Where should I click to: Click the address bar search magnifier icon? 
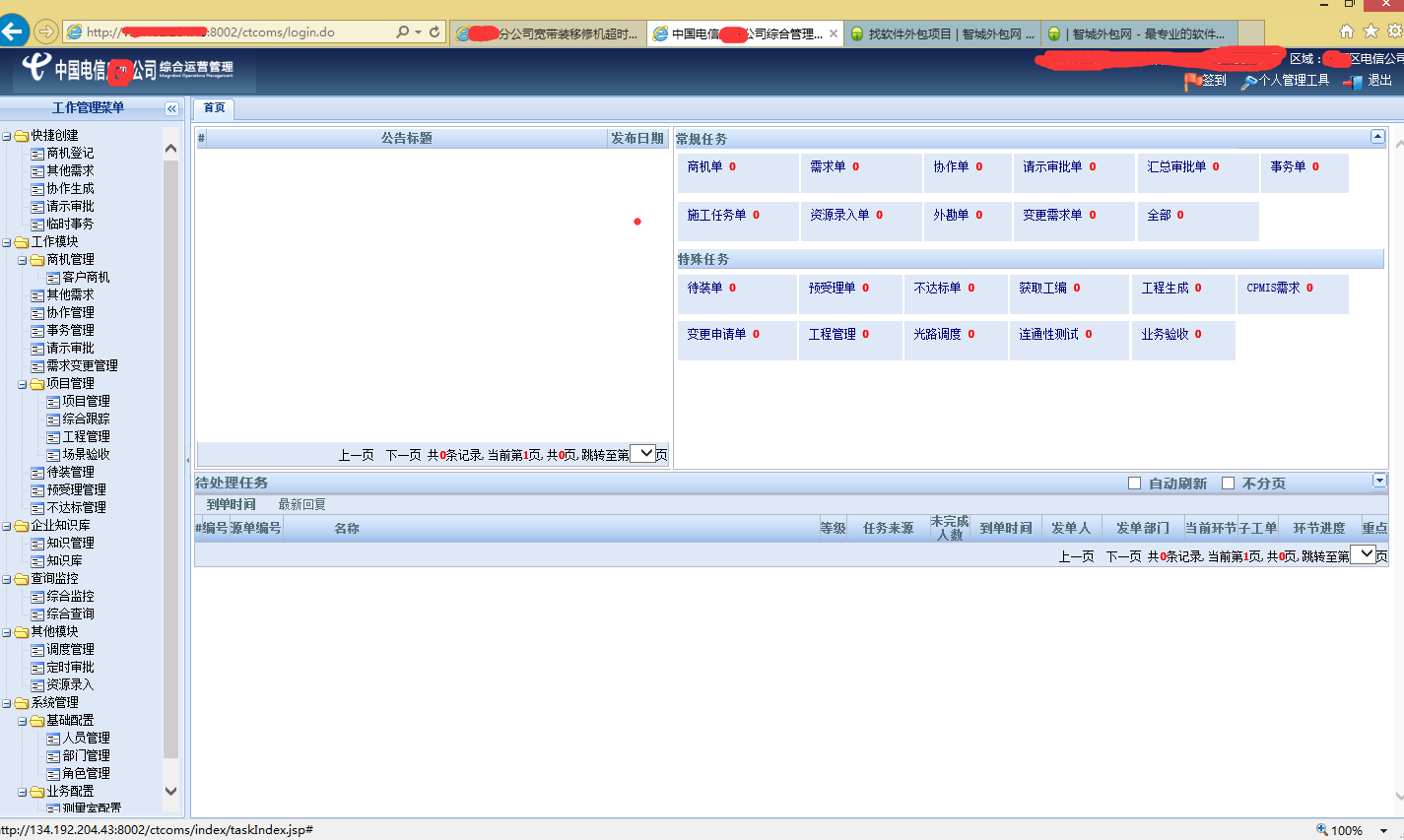(402, 32)
